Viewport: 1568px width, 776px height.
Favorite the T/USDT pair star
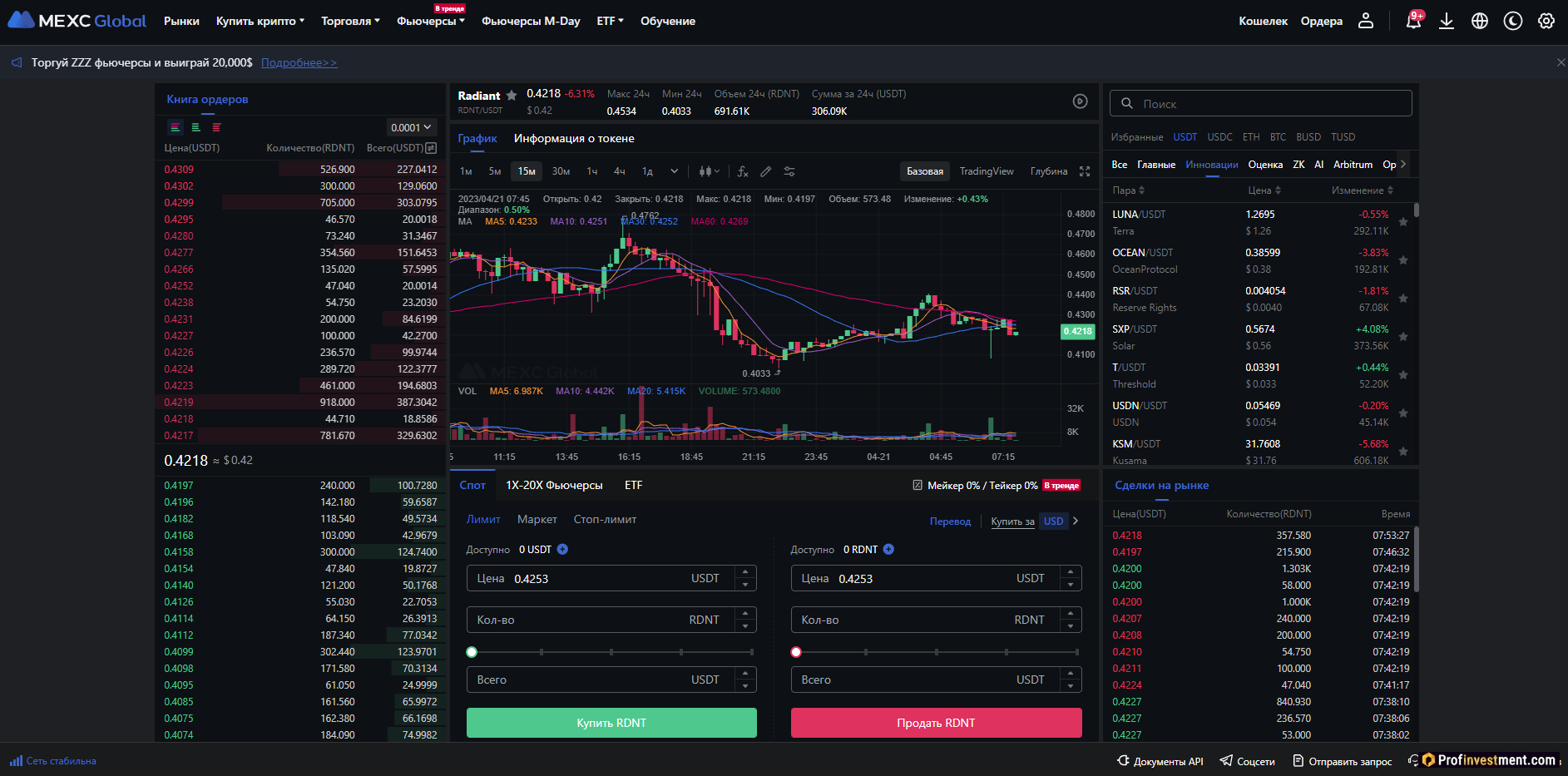tap(1403, 375)
